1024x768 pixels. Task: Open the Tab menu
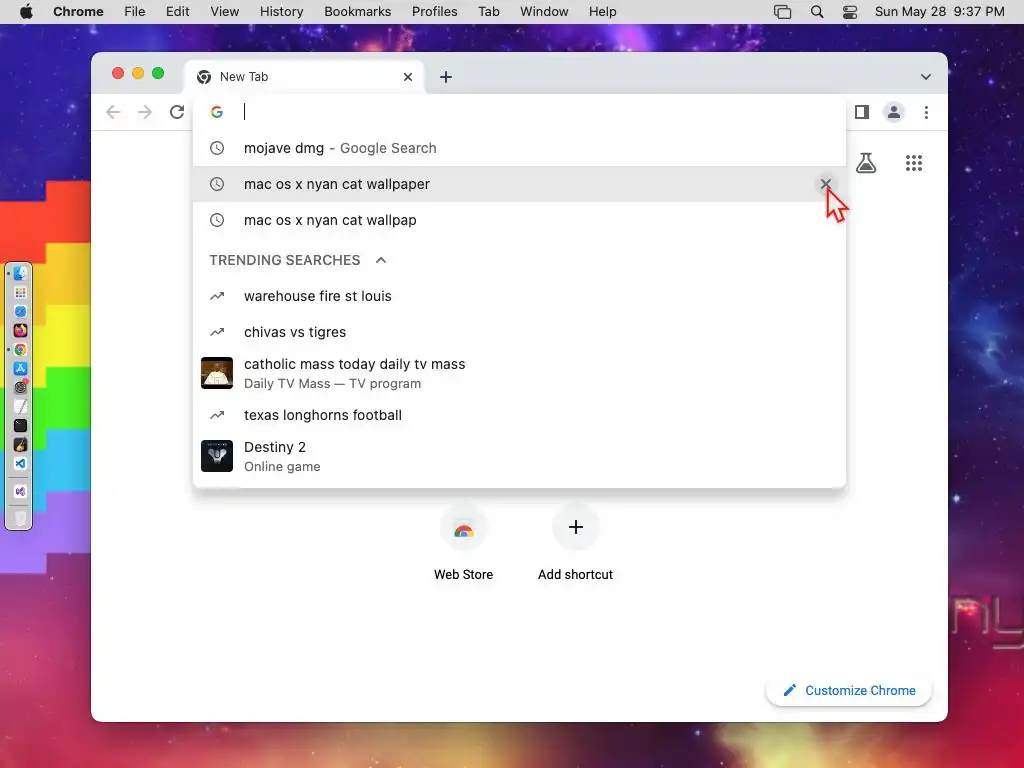coord(488,12)
